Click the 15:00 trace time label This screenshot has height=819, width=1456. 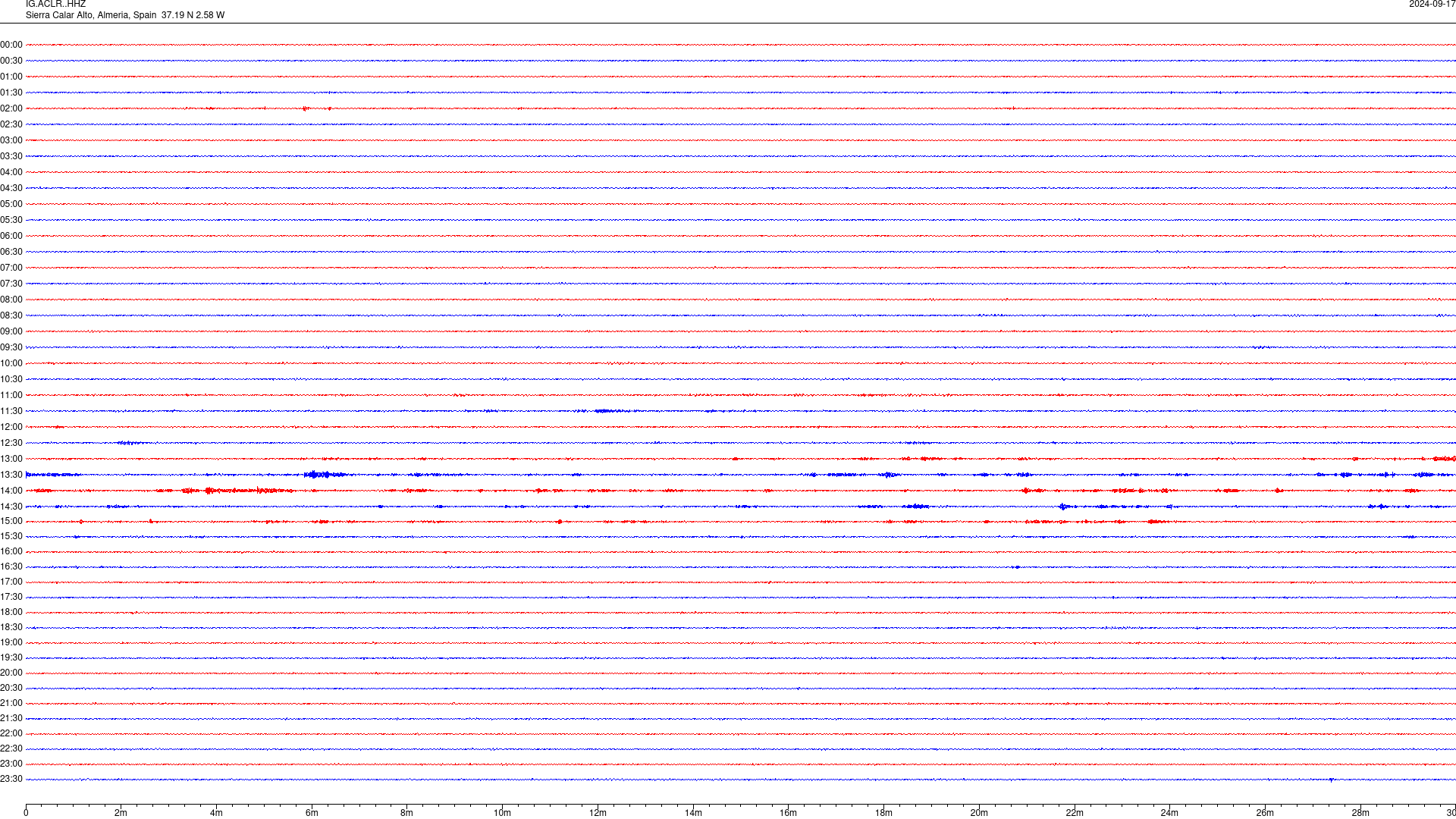(11, 521)
